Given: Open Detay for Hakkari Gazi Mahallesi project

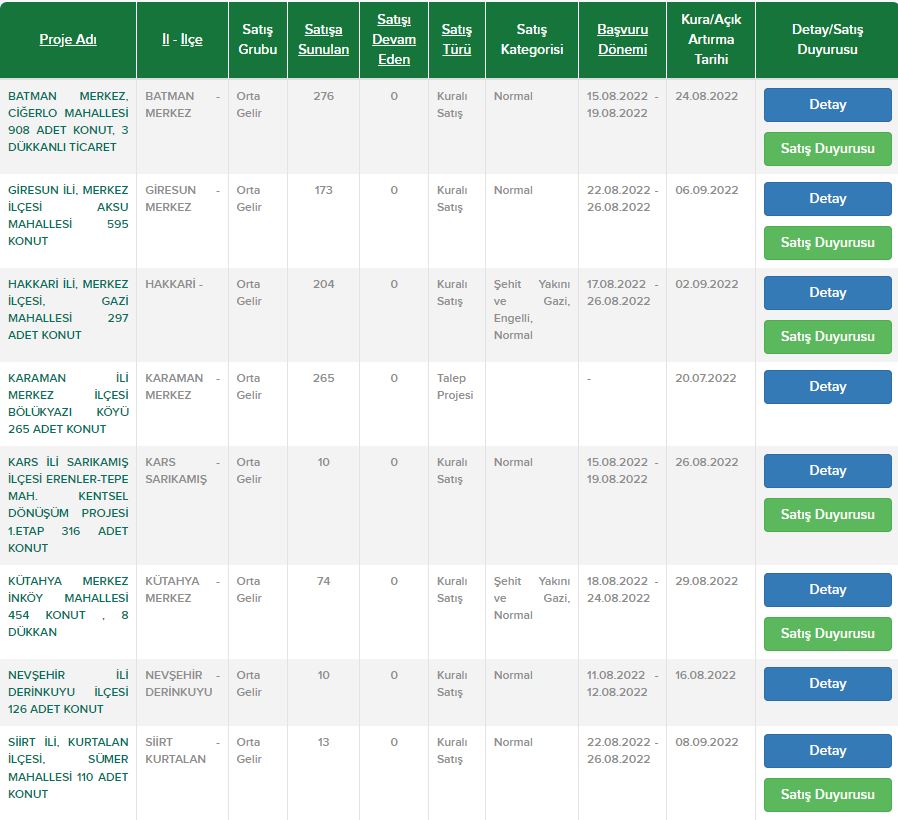Looking at the screenshot, I should tap(827, 293).
